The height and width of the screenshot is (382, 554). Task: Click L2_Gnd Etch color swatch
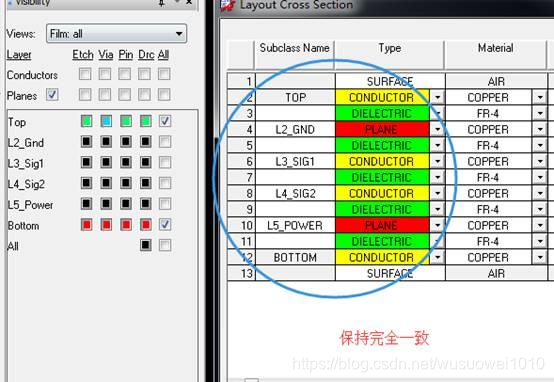coord(87,142)
